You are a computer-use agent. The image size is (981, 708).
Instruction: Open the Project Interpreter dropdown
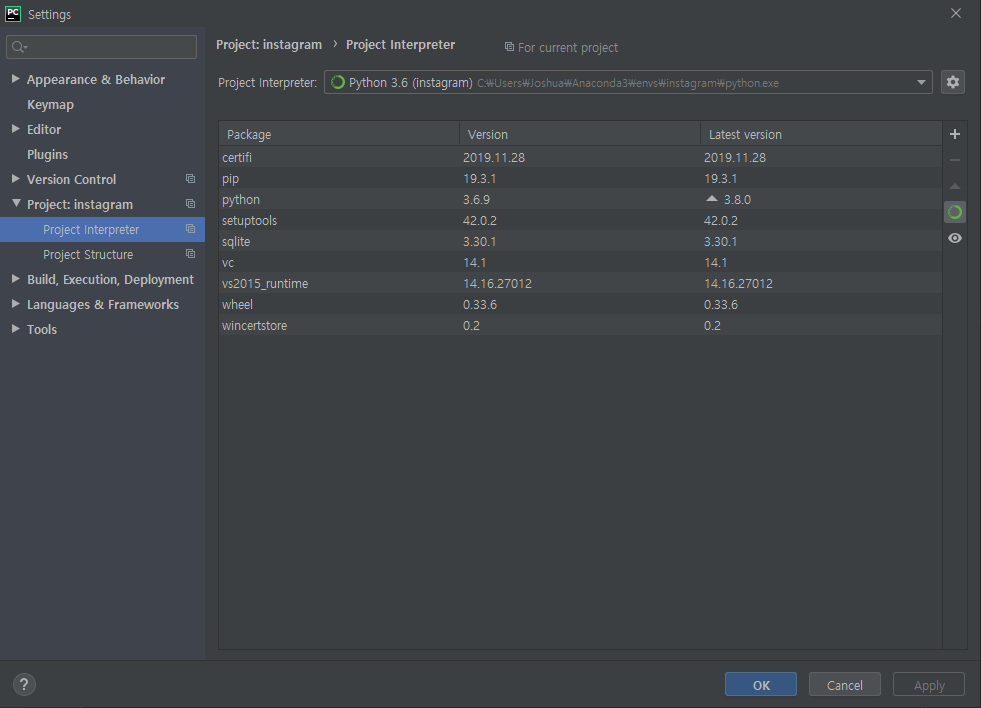tap(628, 82)
